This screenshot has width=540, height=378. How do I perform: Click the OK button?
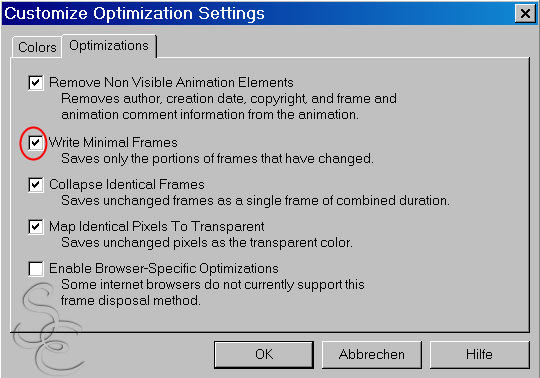coord(264,354)
